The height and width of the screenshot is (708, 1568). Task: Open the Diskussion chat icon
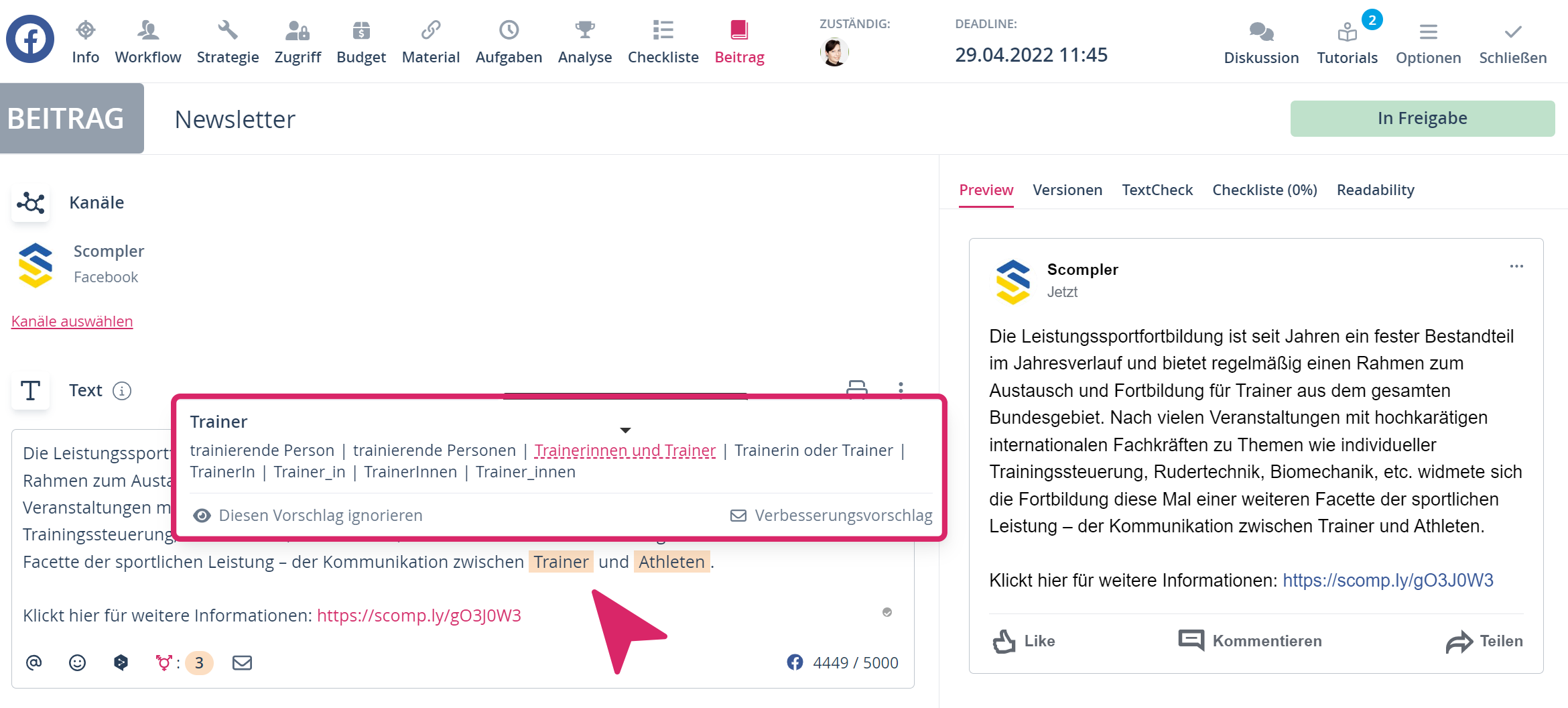click(x=1260, y=32)
